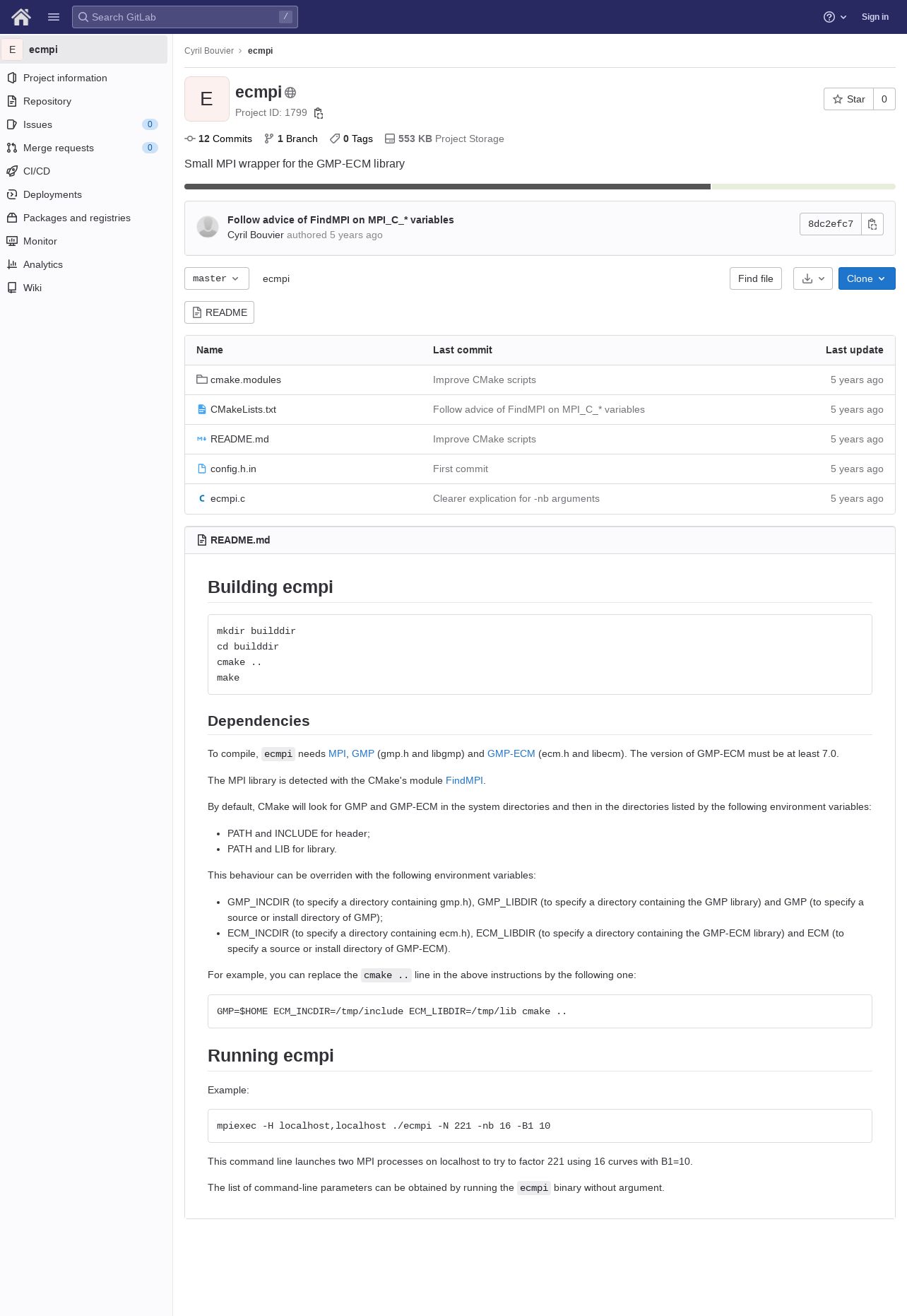Click the ecmpi breadcrumb link
The image size is (907, 1316).
(260, 51)
